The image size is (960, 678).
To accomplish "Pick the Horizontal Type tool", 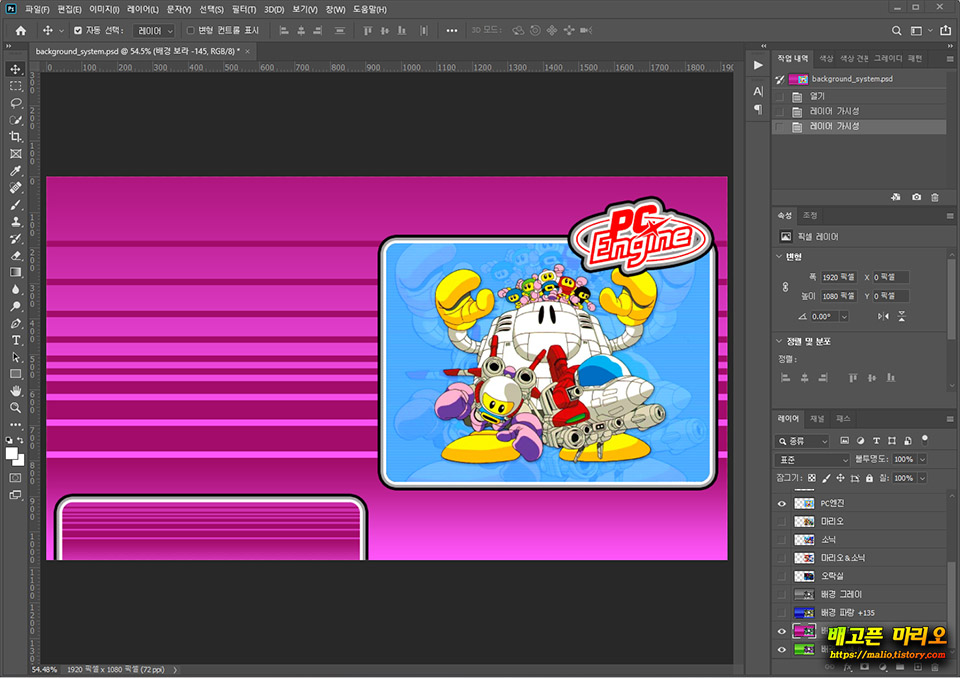I will (x=16, y=340).
